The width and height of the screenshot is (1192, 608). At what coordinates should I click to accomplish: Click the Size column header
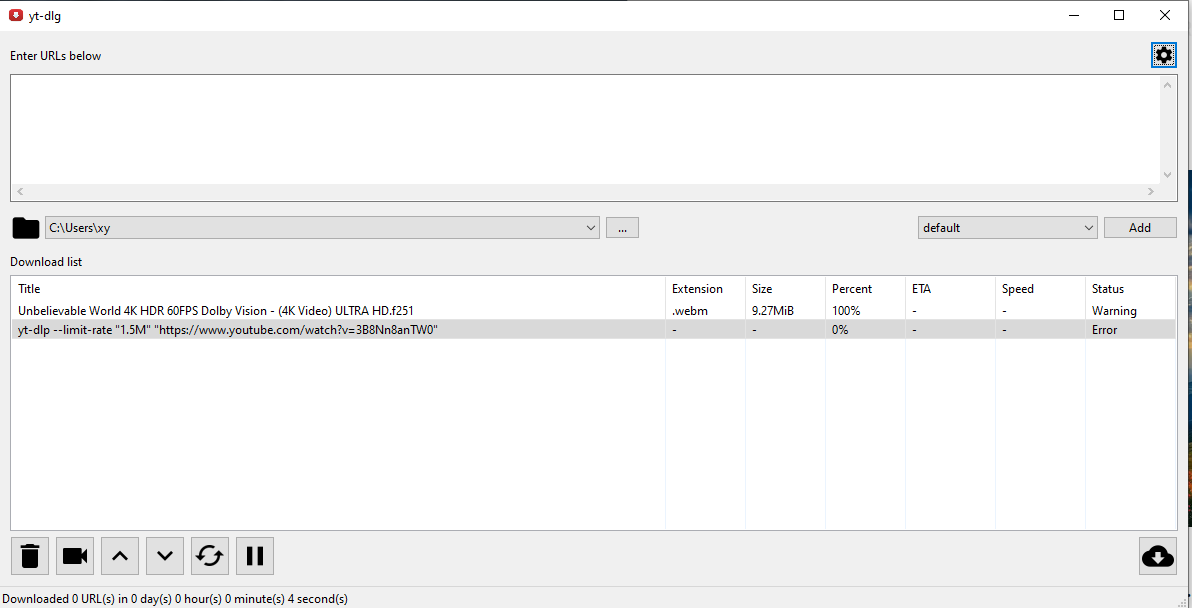pyautogui.click(x=785, y=289)
